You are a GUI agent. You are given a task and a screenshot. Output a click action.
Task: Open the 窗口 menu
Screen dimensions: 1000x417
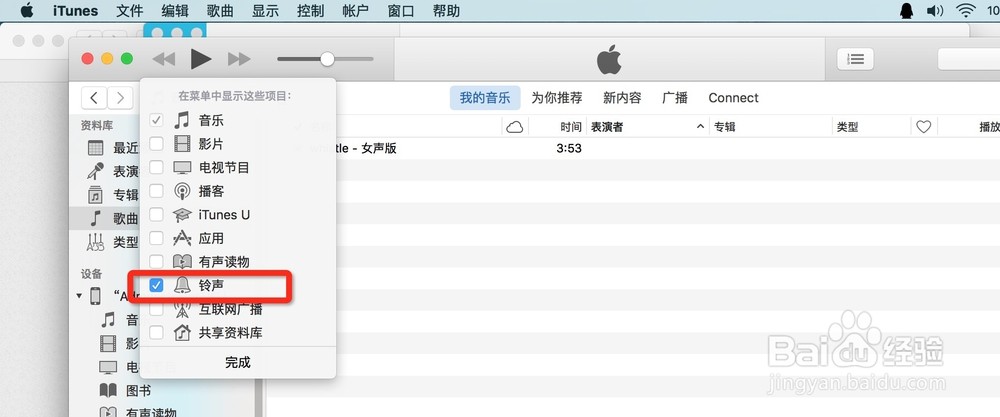point(401,11)
